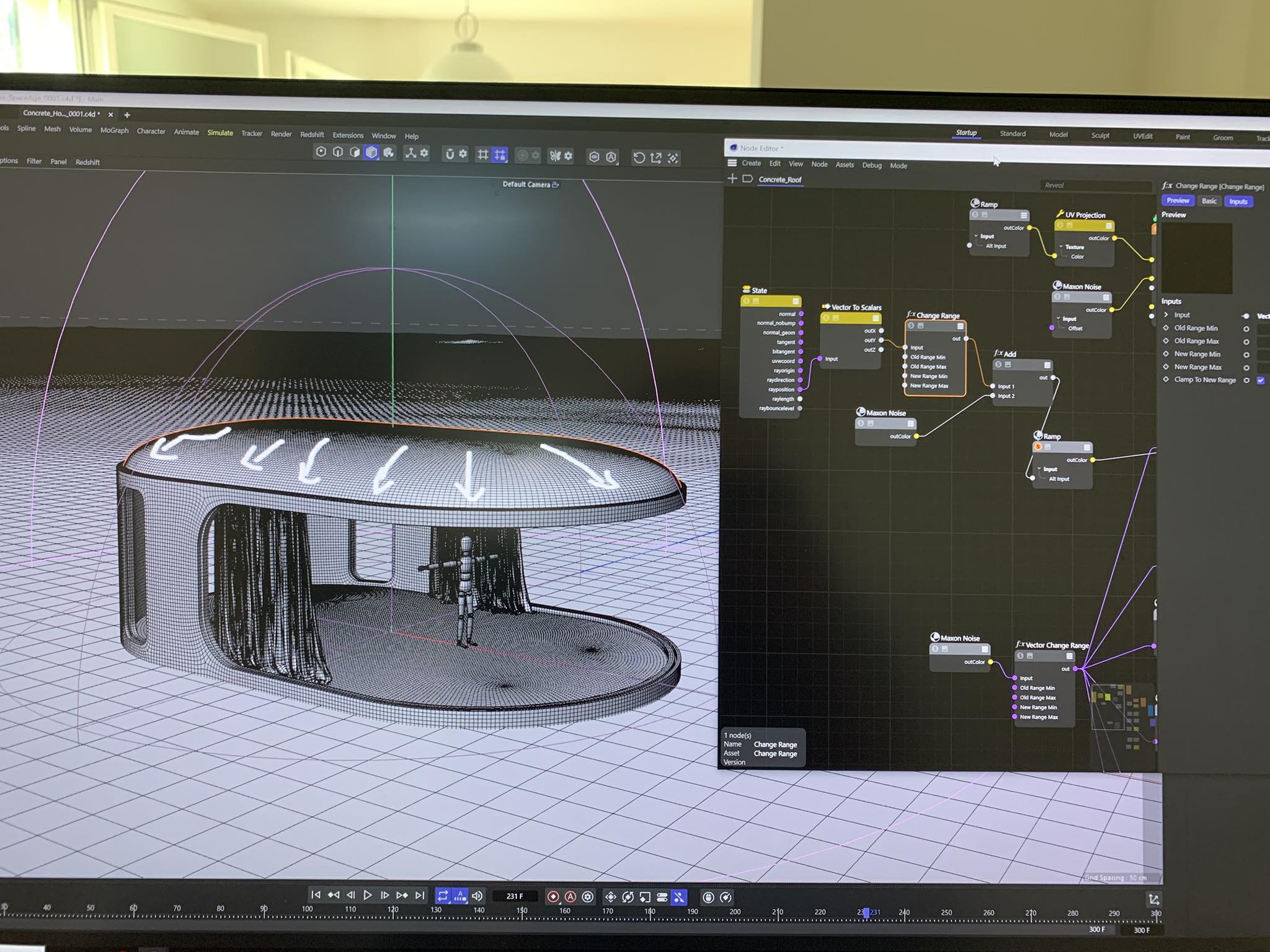Switch to the Standard layout tab

1013,133
